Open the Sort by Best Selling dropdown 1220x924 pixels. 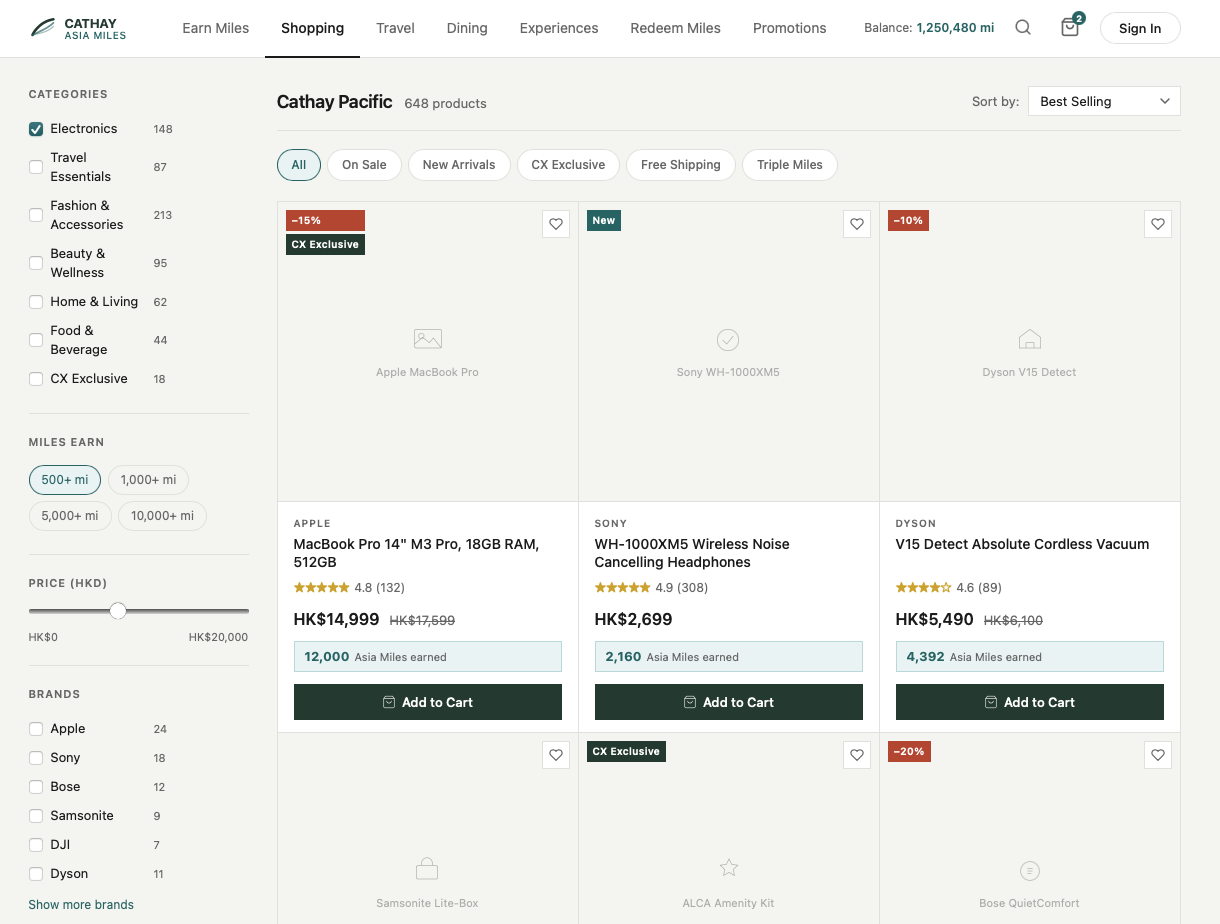click(1104, 101)
